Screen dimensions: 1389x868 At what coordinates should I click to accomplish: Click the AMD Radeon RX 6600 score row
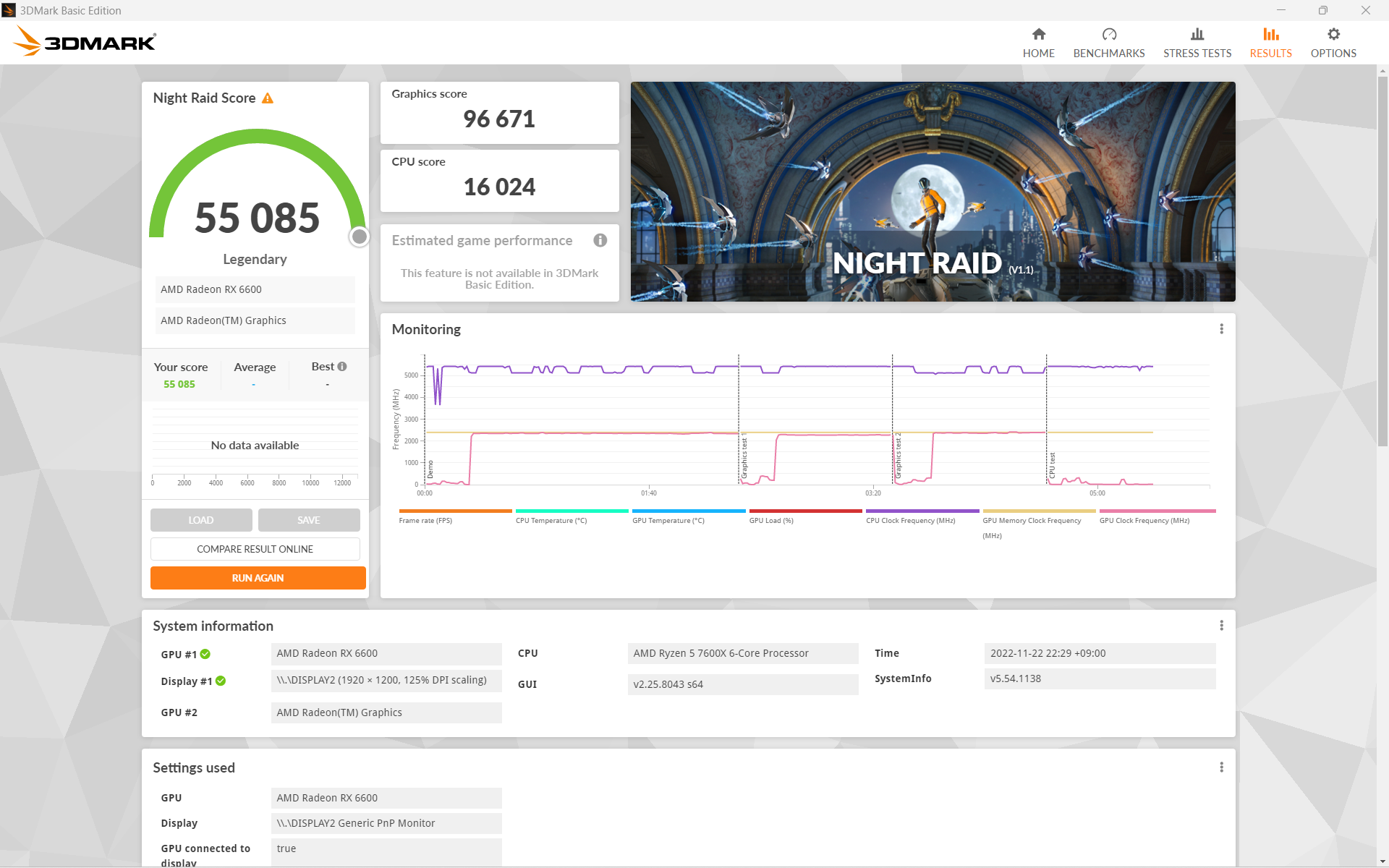(255, 289)
